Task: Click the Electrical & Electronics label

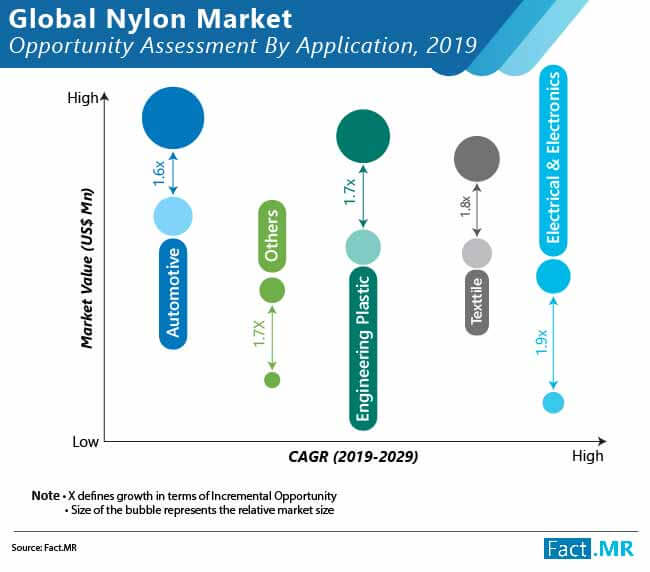Action: pos(553,160)
